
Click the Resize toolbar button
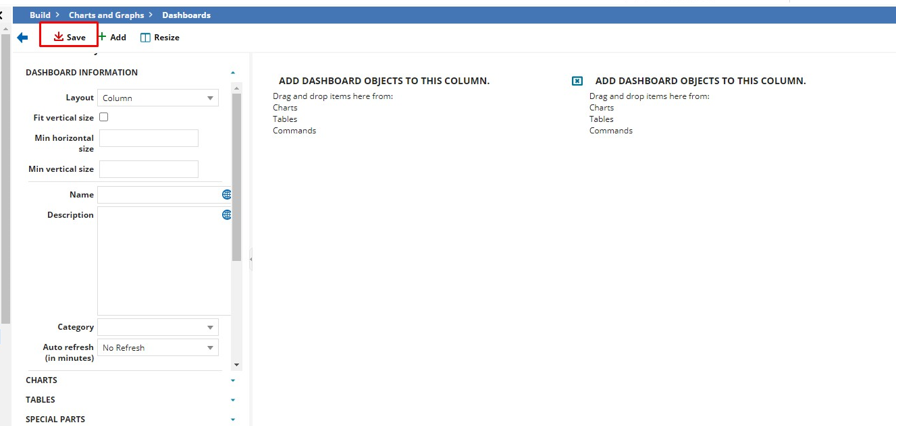[x=160, y=37]
